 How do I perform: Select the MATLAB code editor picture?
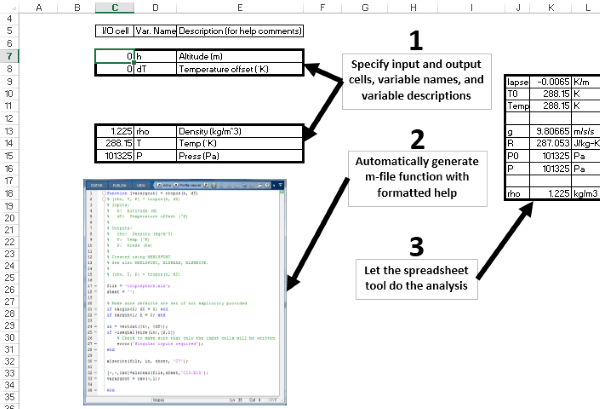tap(185, 292)
